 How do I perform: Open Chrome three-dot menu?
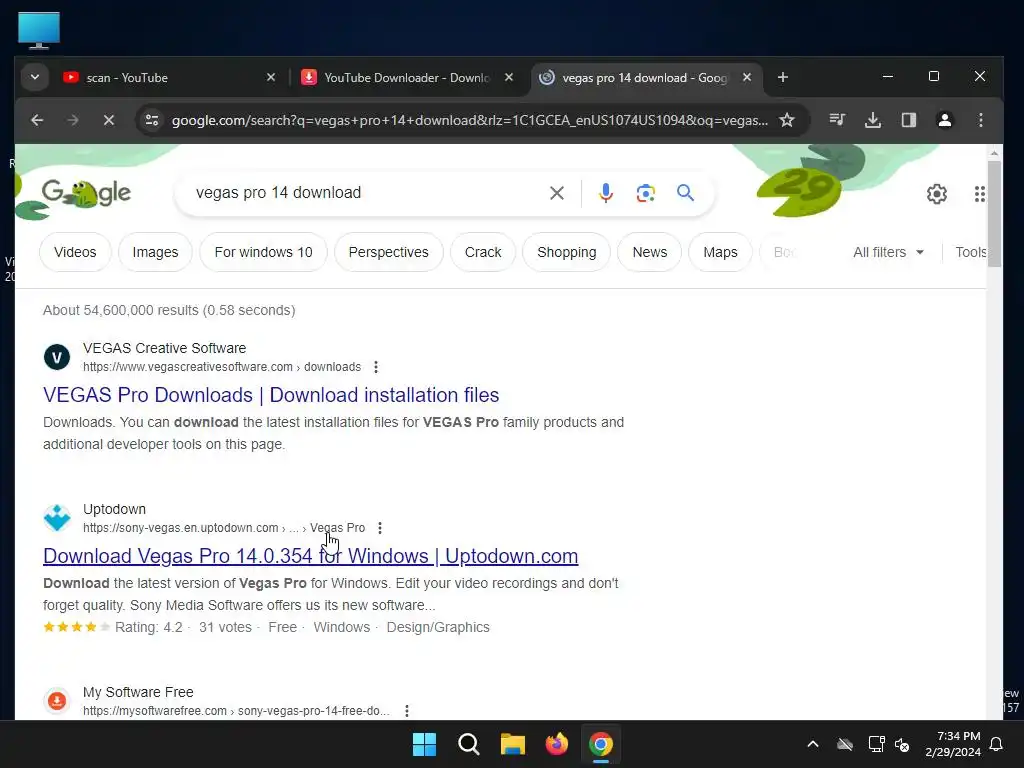[x=980, y=120]
